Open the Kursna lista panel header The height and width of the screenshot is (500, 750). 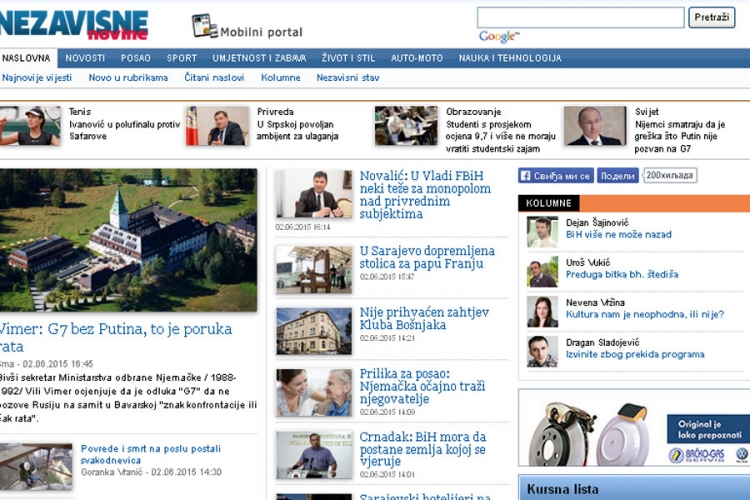click(634, 489)
